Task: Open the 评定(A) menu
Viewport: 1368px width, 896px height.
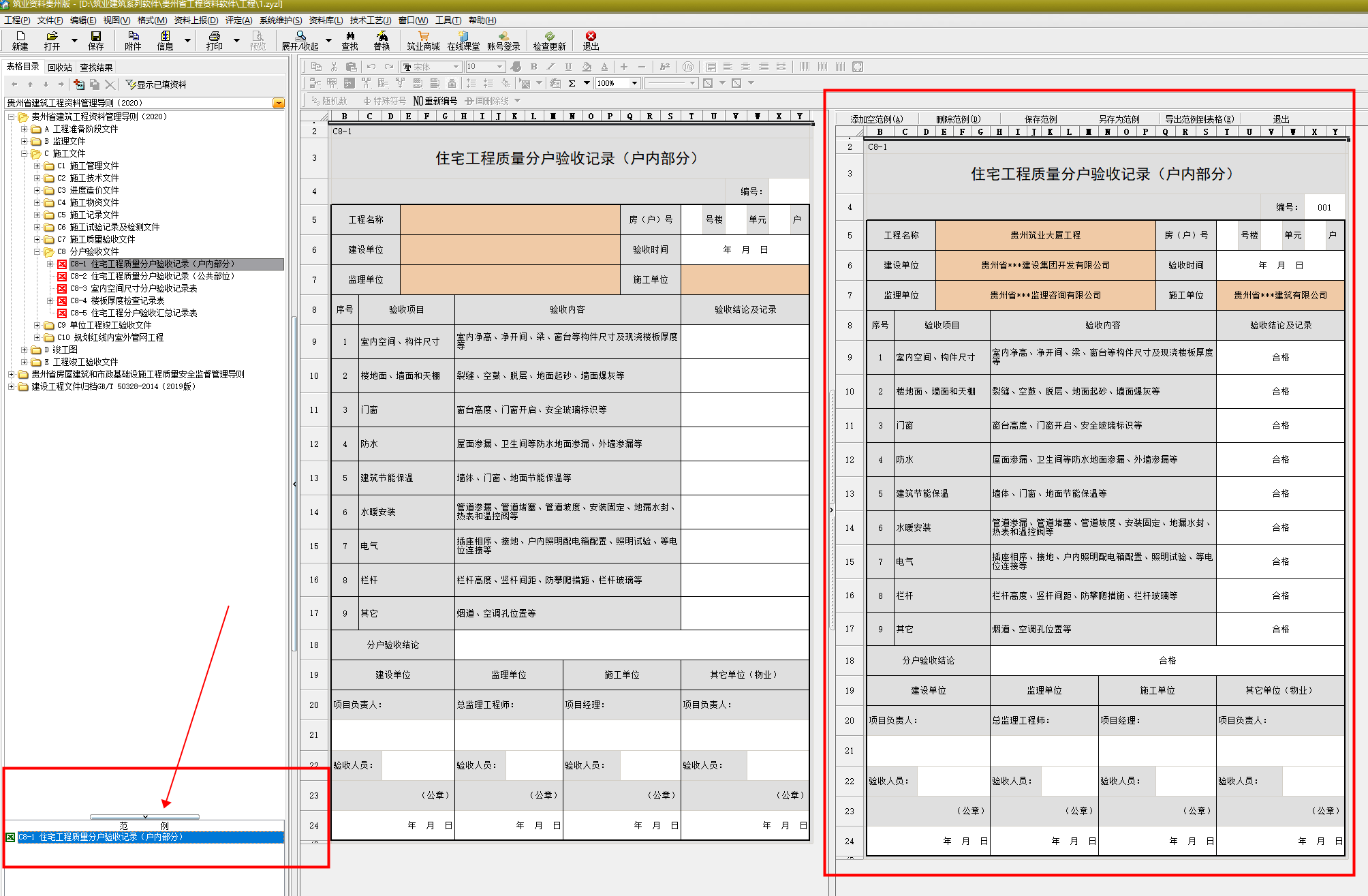Action: click(x=238, y=20)
